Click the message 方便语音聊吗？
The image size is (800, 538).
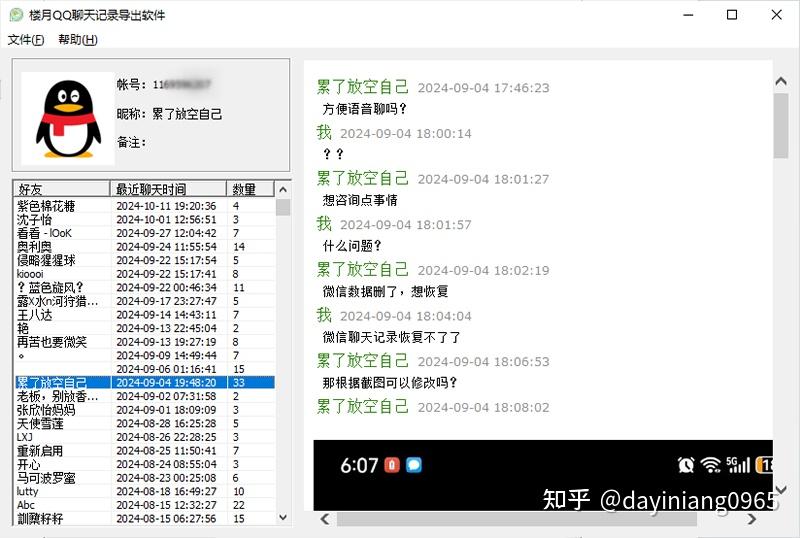365,109
